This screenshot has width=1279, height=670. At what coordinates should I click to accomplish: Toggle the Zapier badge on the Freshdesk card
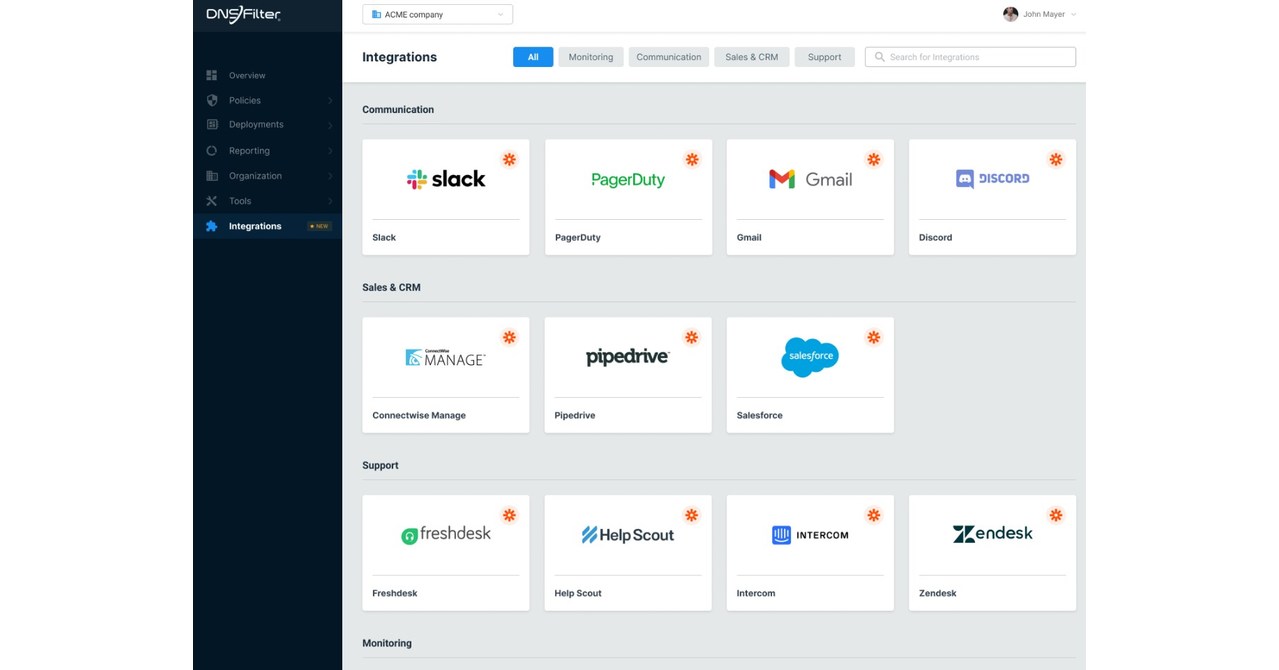point(509,515)
